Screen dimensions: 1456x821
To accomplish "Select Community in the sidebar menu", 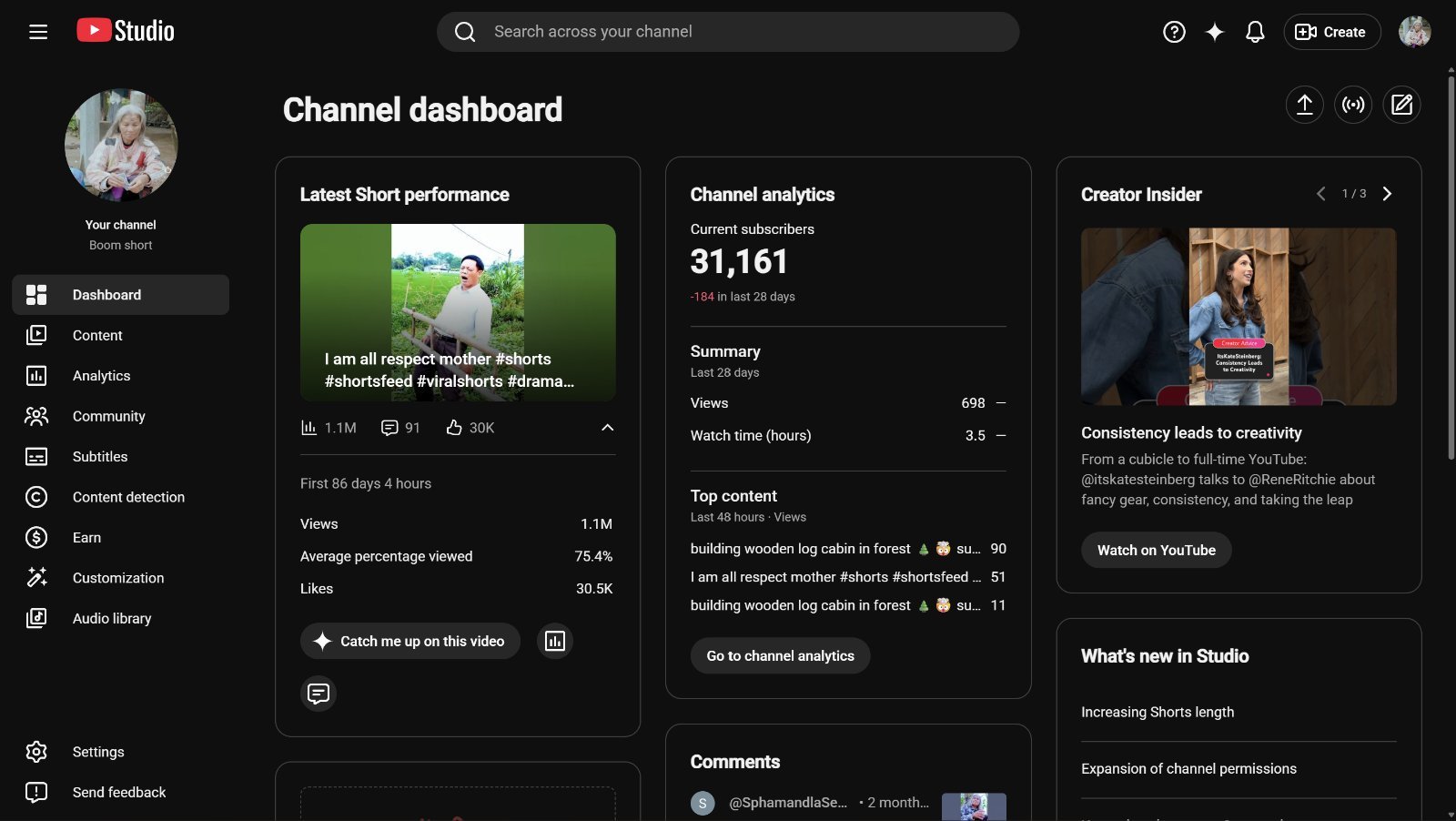I will point(121,416).
